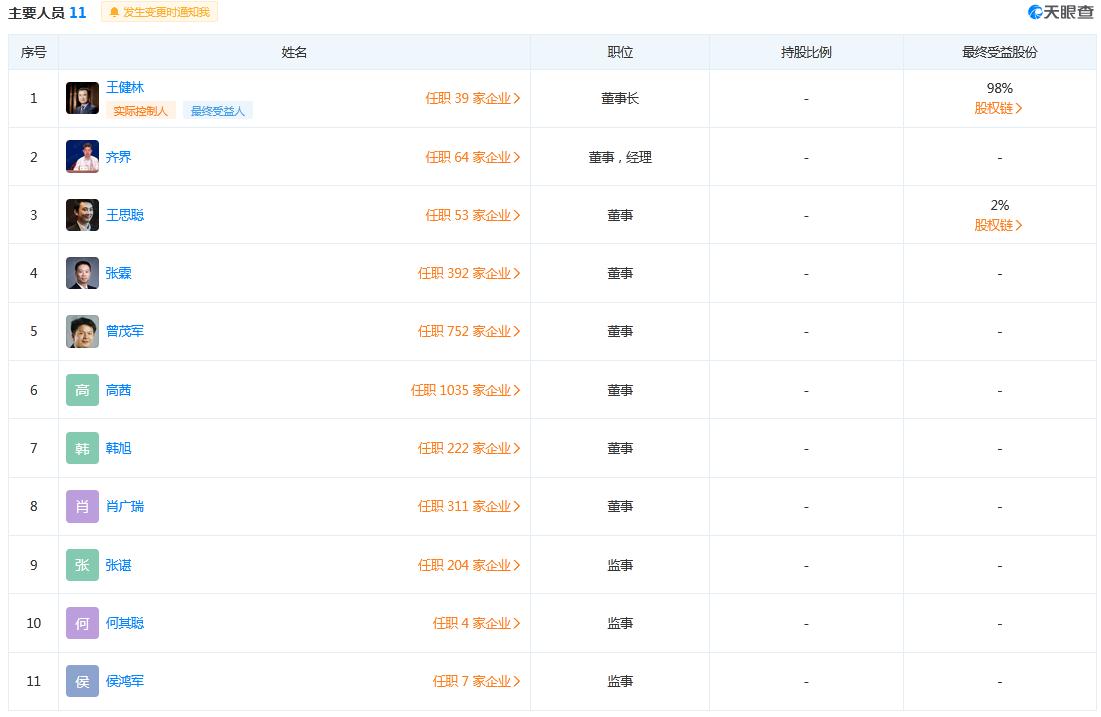Click the 最终受益股份 column header
This screenshot has height=717, width=1101.
[x=999, y=52]
